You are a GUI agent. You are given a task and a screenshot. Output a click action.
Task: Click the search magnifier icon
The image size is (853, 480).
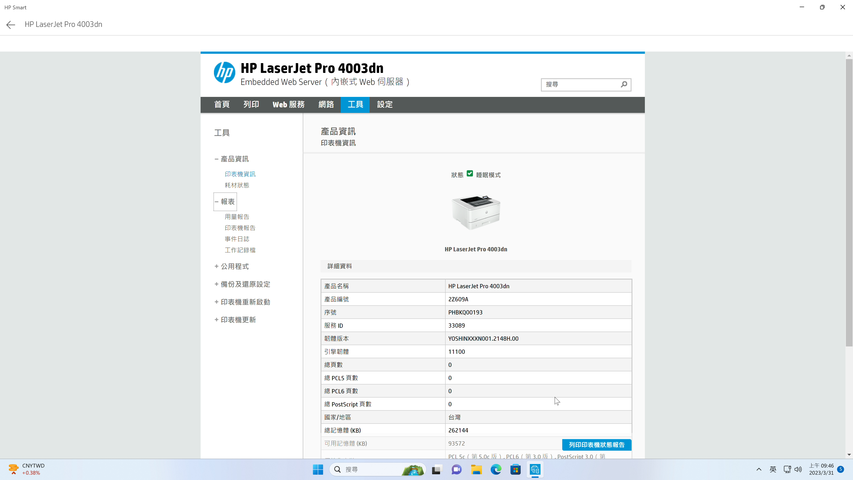click(x=624, y=84)
